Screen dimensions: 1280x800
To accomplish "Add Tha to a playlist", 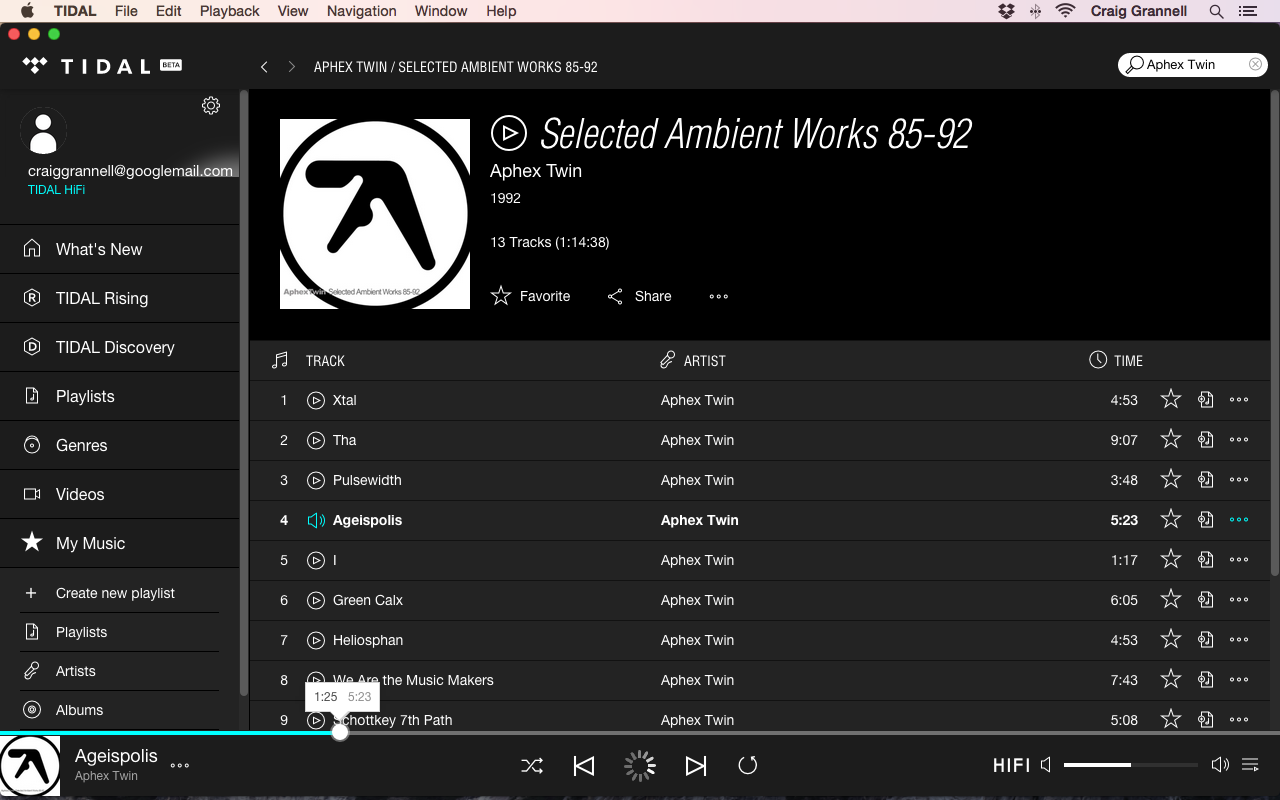I will click(1206, 440).
